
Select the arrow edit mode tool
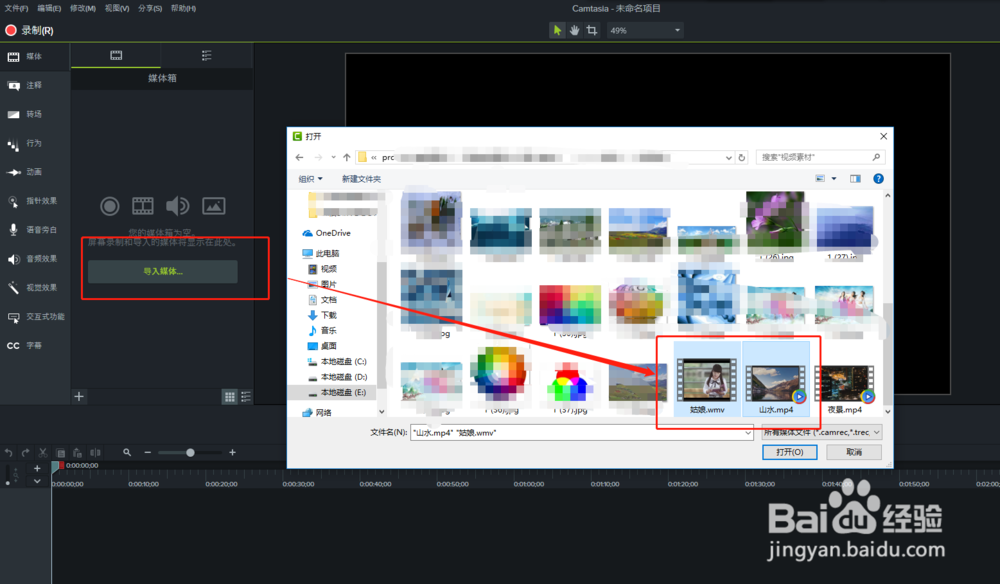click(557, 30)
